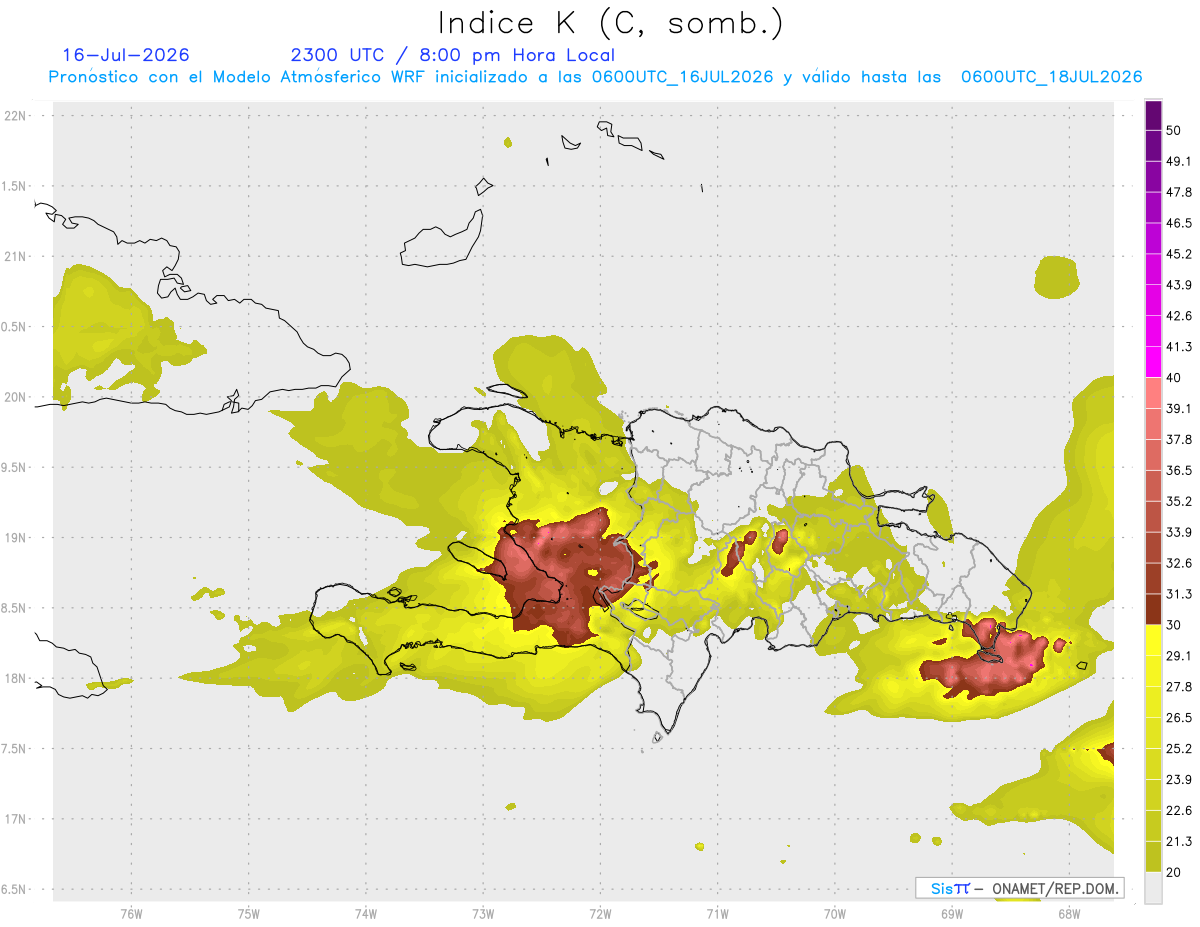Click the "17N" latitude label
1200x927 pixels.
point(15,819)
